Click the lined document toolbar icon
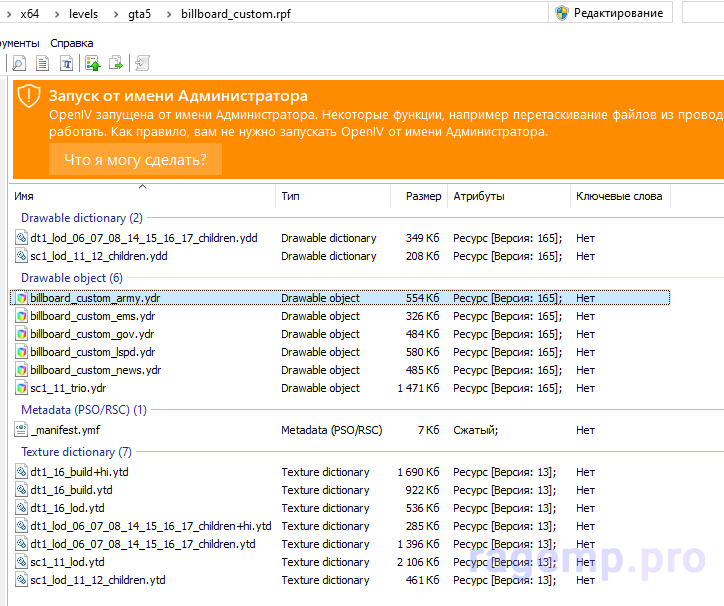Screen dimensions: 724x606 click(42, 64)
